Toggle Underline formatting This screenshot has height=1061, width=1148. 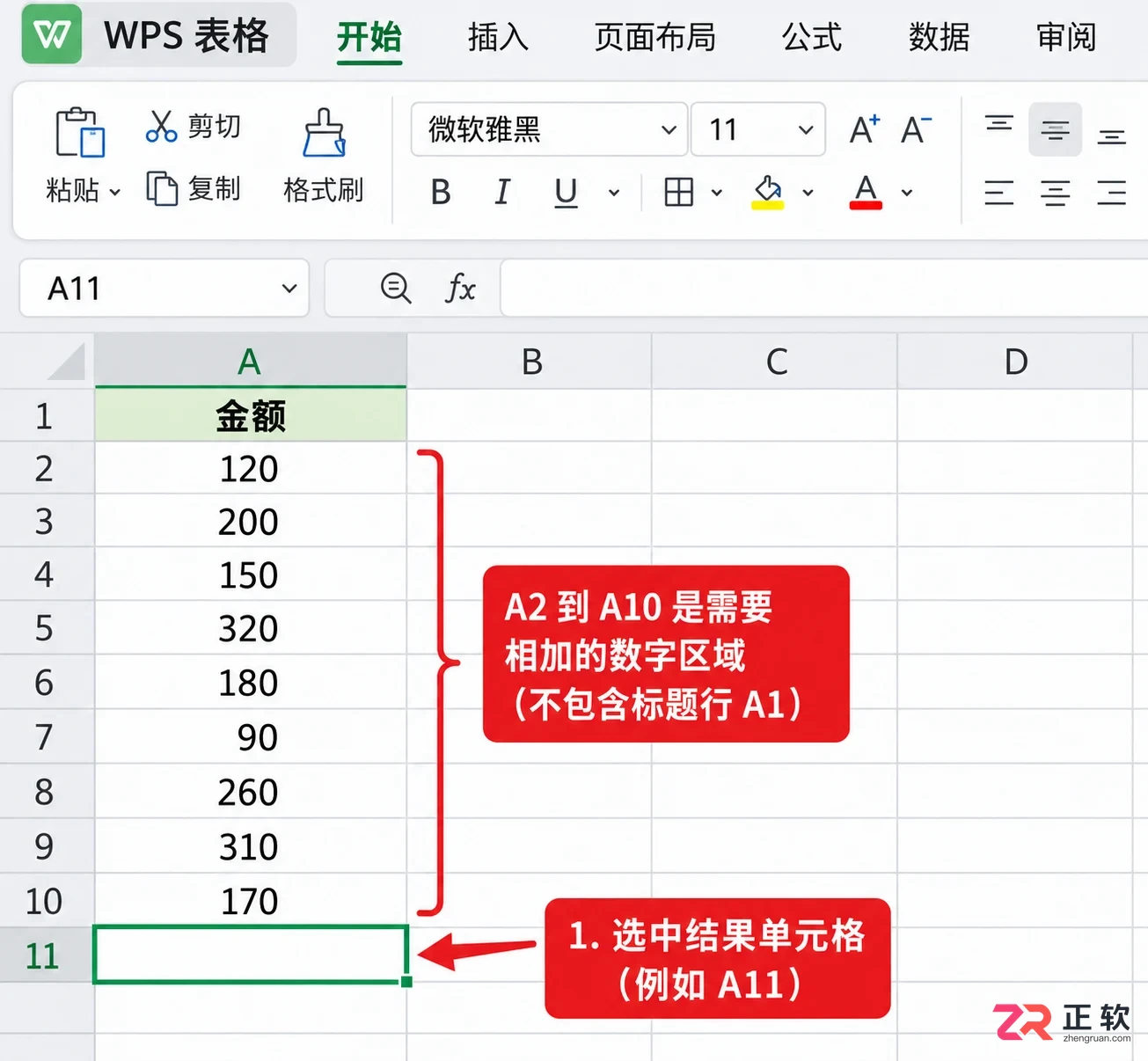[x=566, y=193]
